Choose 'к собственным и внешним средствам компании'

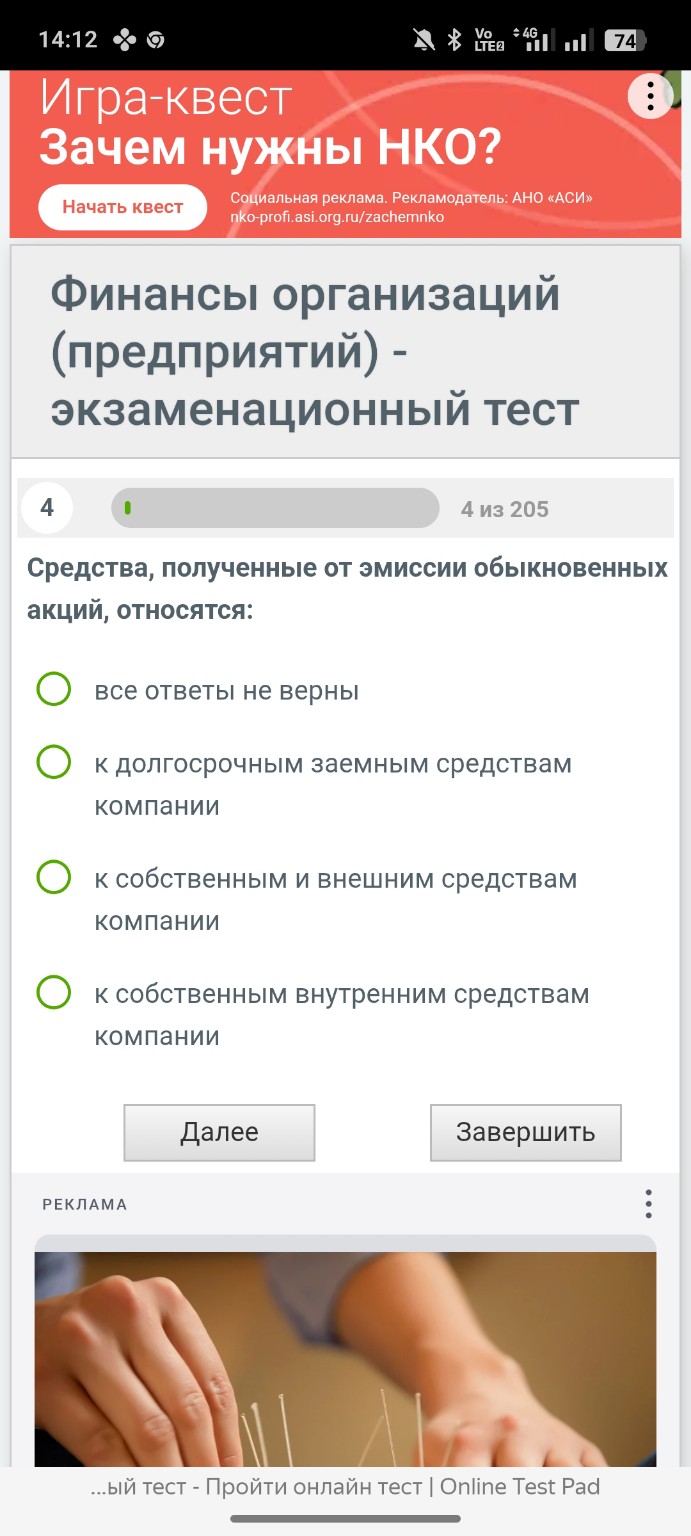pyautogui.click(x=55, y=879)
